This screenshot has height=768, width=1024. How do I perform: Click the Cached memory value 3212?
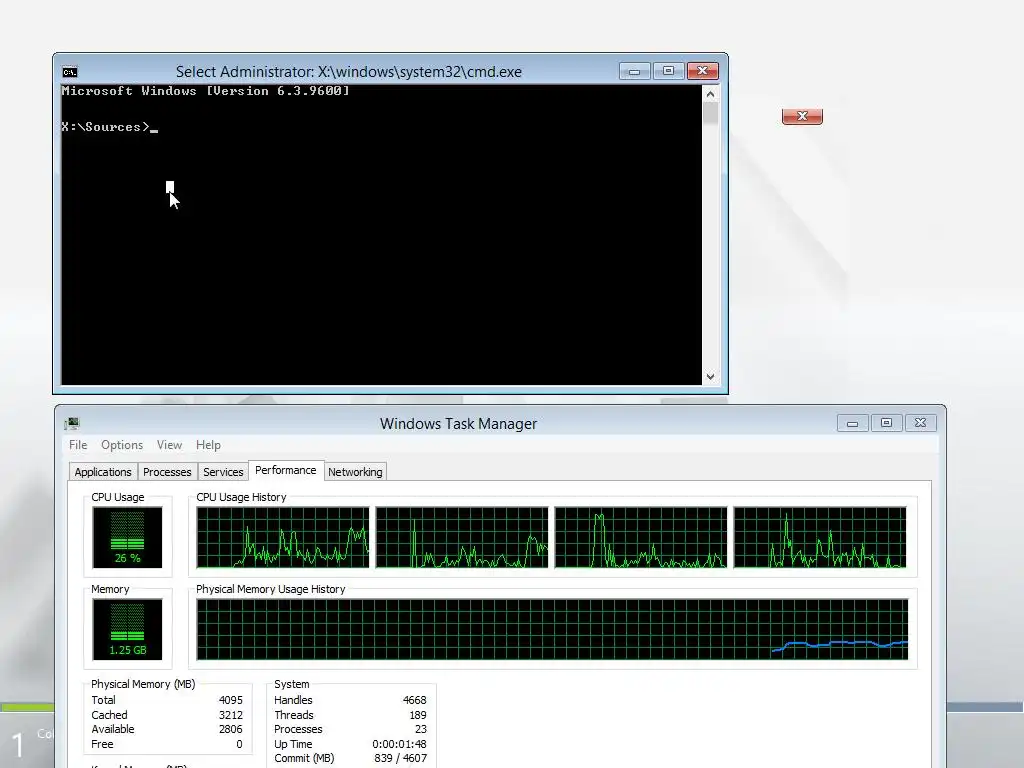(231, 715)
